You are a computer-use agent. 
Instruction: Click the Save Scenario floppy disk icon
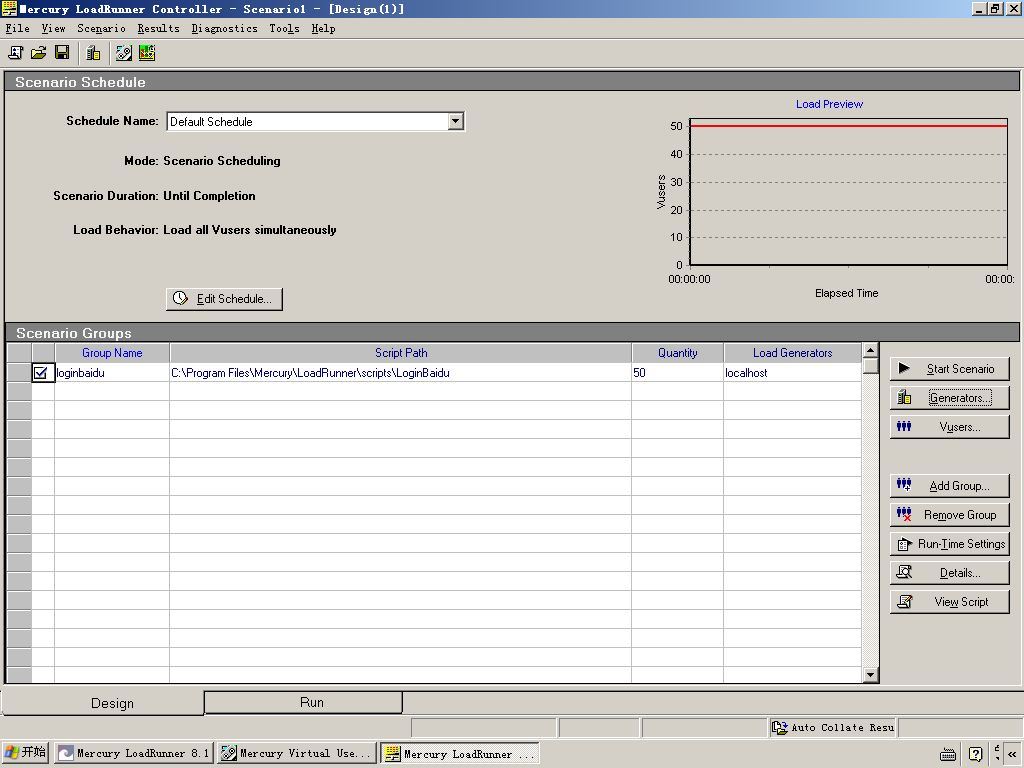point(62,53)
